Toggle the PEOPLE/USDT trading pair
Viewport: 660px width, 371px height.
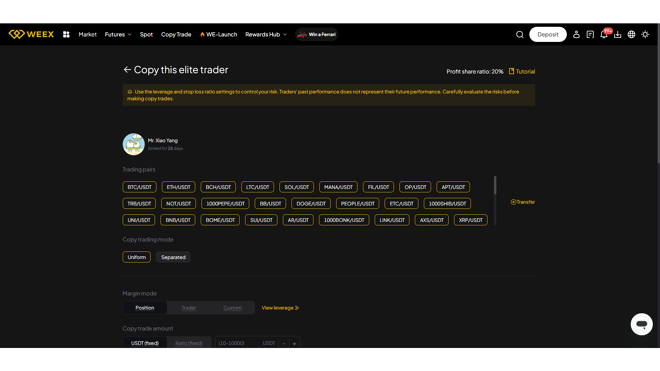click(357, 203)
